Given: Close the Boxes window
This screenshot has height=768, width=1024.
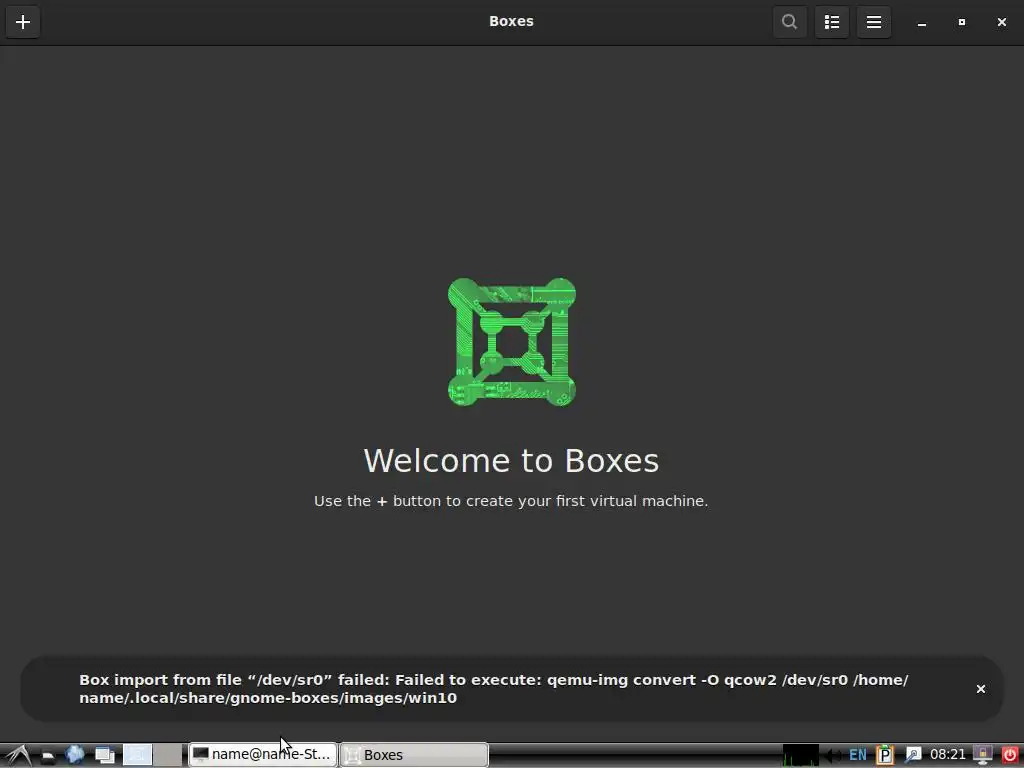Looking at the screenshot, I should tap(1002, 22).
